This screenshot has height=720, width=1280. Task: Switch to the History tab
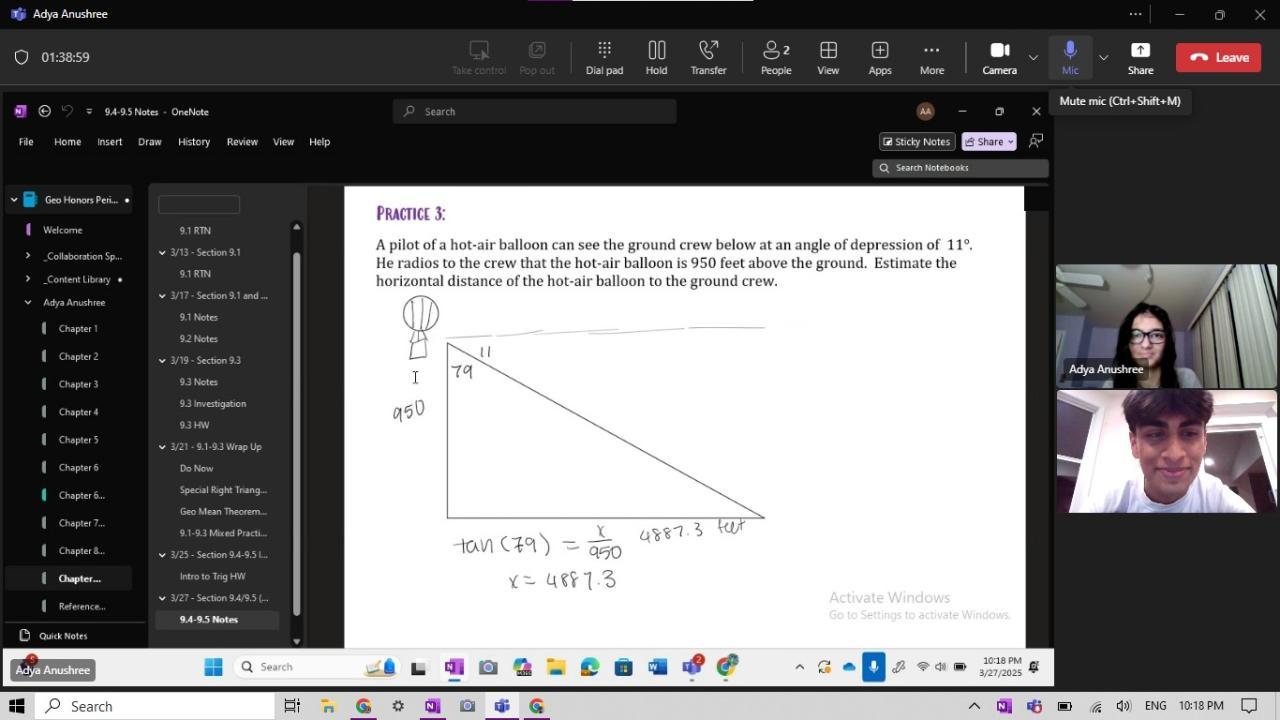pyautogui.click(x=194, y=142)
